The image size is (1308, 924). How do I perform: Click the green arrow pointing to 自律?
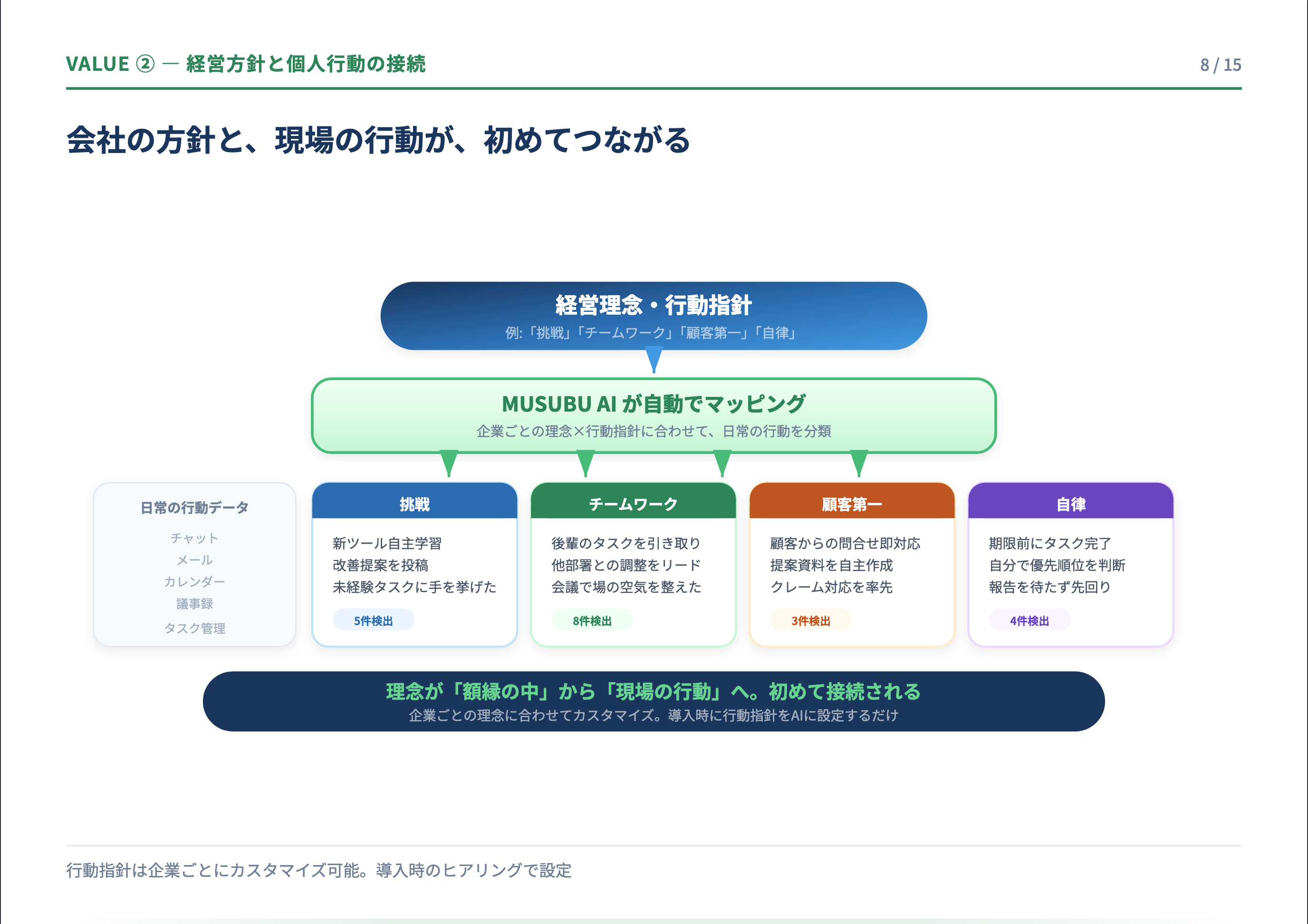859,462
